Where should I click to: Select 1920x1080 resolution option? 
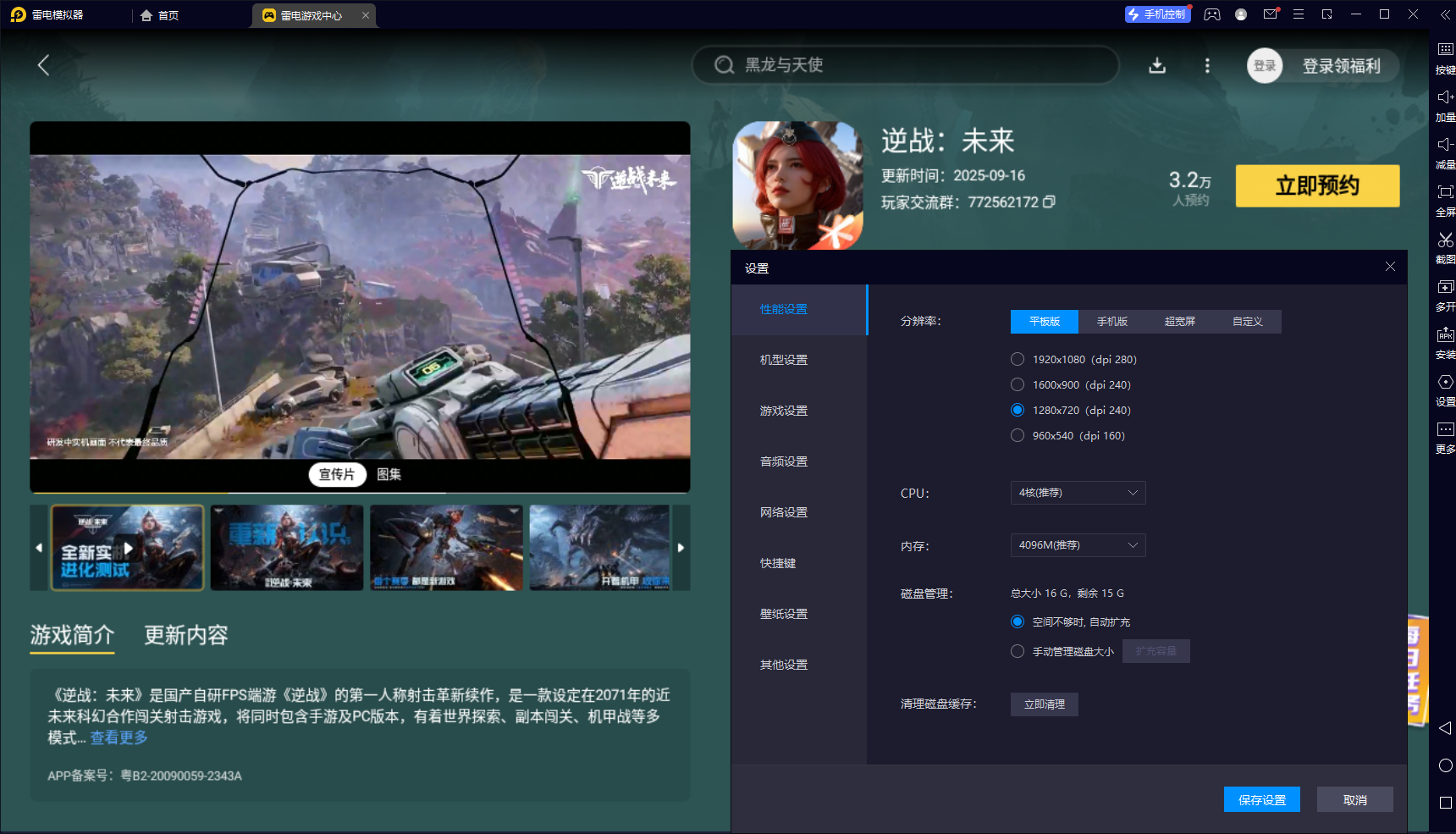[x=1018, y=360]
